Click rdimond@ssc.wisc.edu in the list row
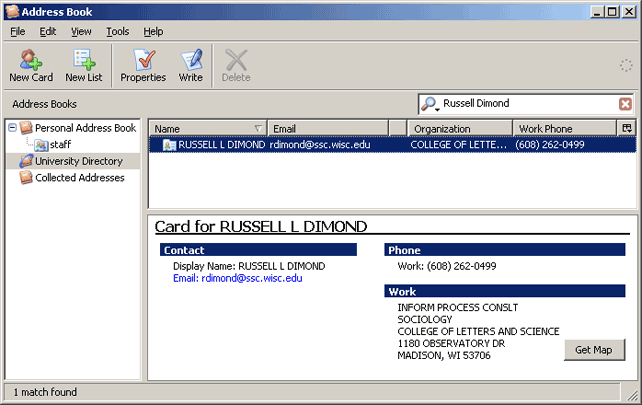 click(x=320, y=145)
